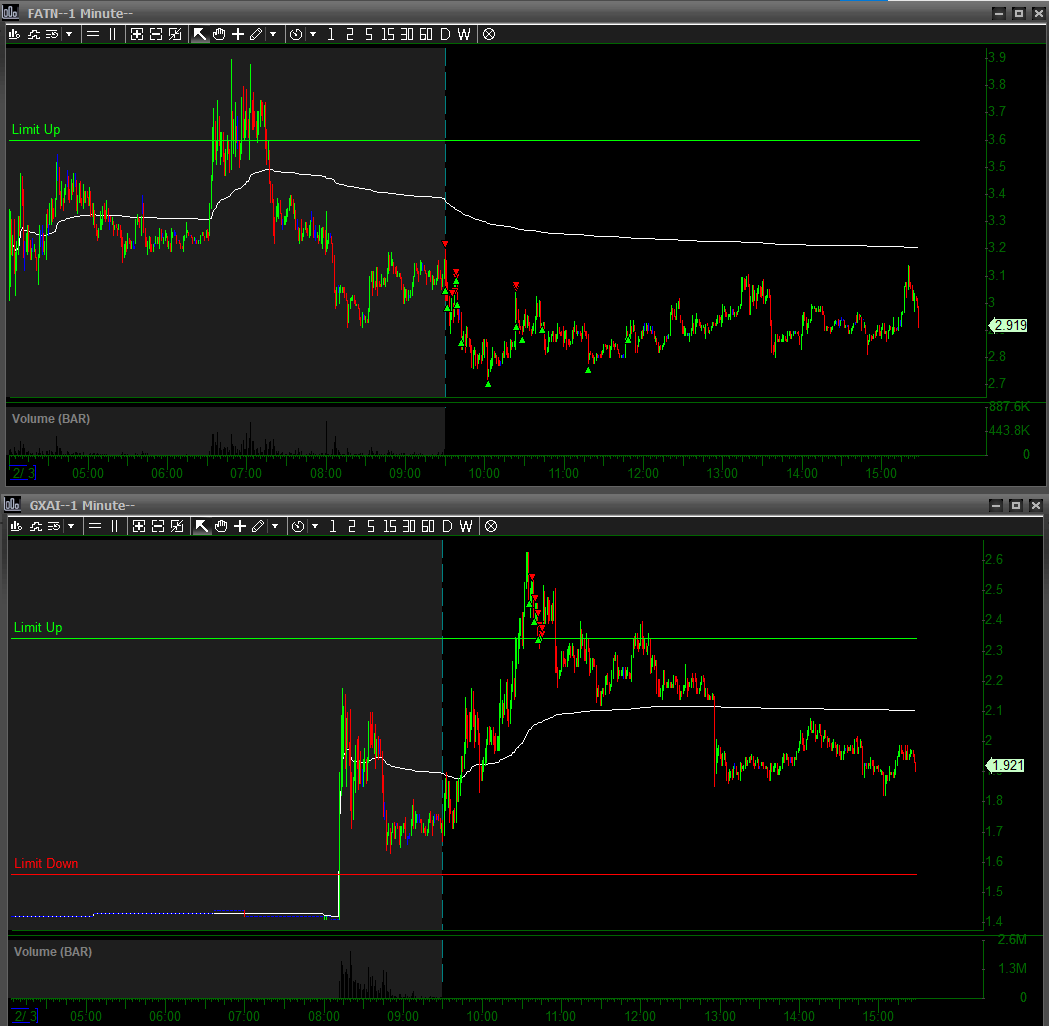Viewport: 1049px width, 1026px height.
Task: Click Volume (BAR) label in GXAI chart
Action: (x=53, y=952)
